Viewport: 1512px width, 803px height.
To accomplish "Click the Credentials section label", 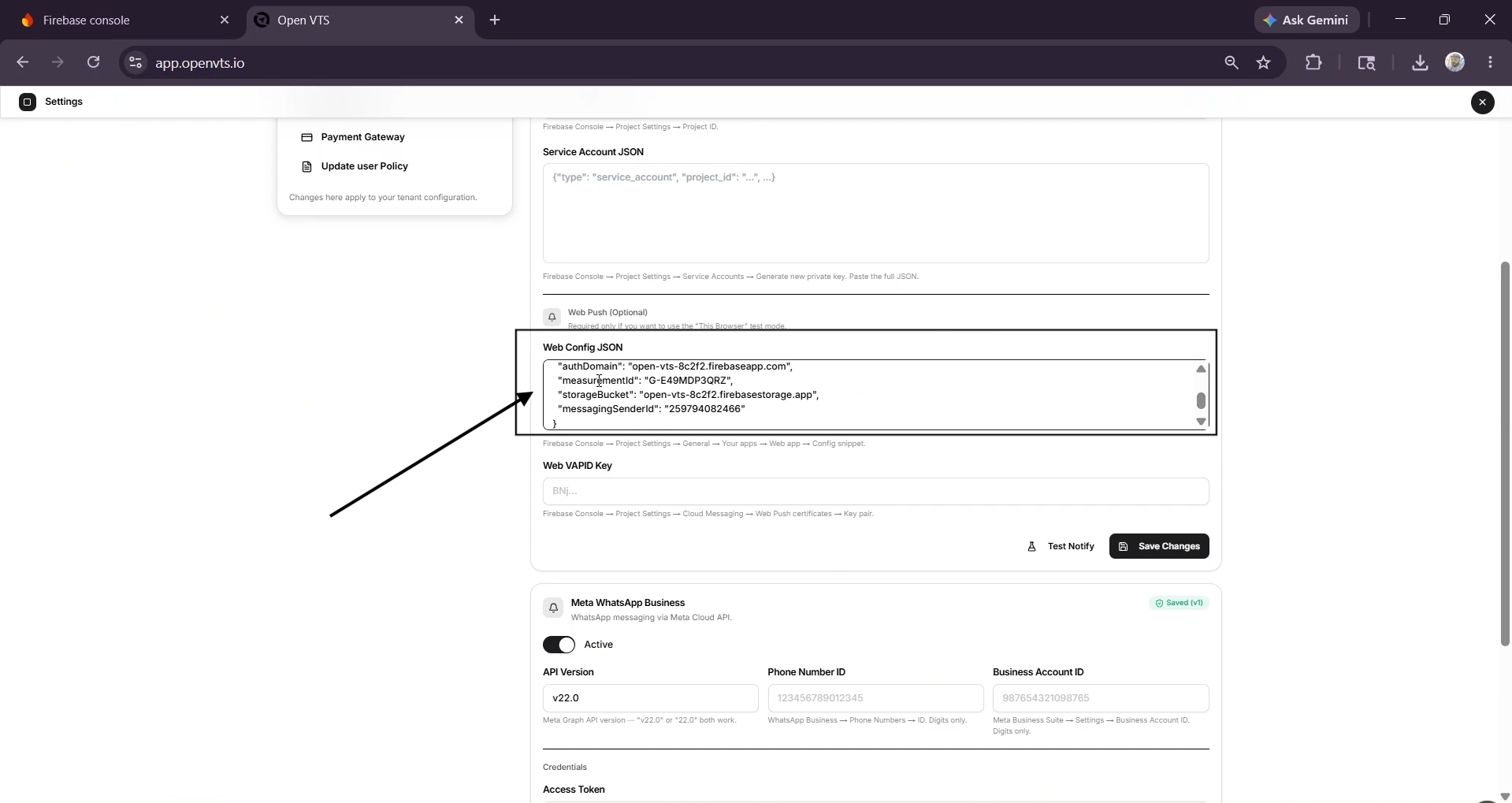I will [x=565, y=767].
